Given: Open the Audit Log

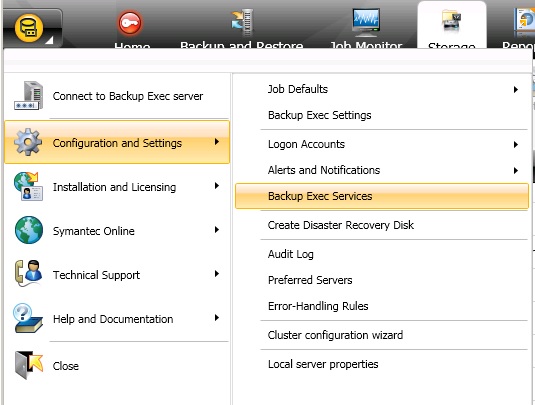Looking at the screenshot, I should pos(382,254).
